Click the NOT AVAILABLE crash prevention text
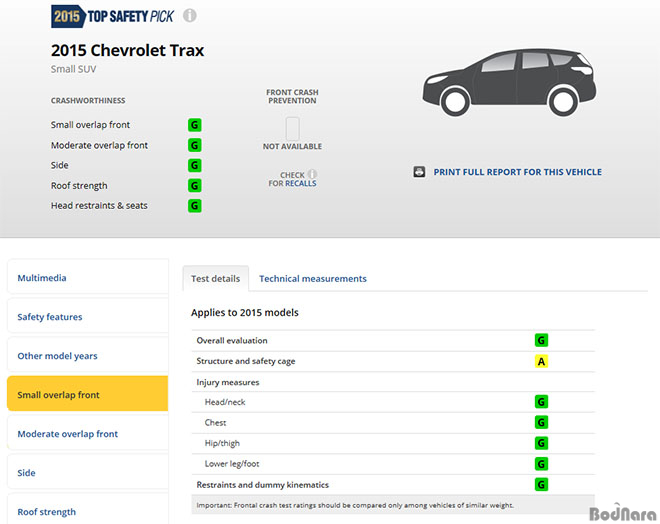The height and width of the screenshot is (524, 660). tap(293, 146)
